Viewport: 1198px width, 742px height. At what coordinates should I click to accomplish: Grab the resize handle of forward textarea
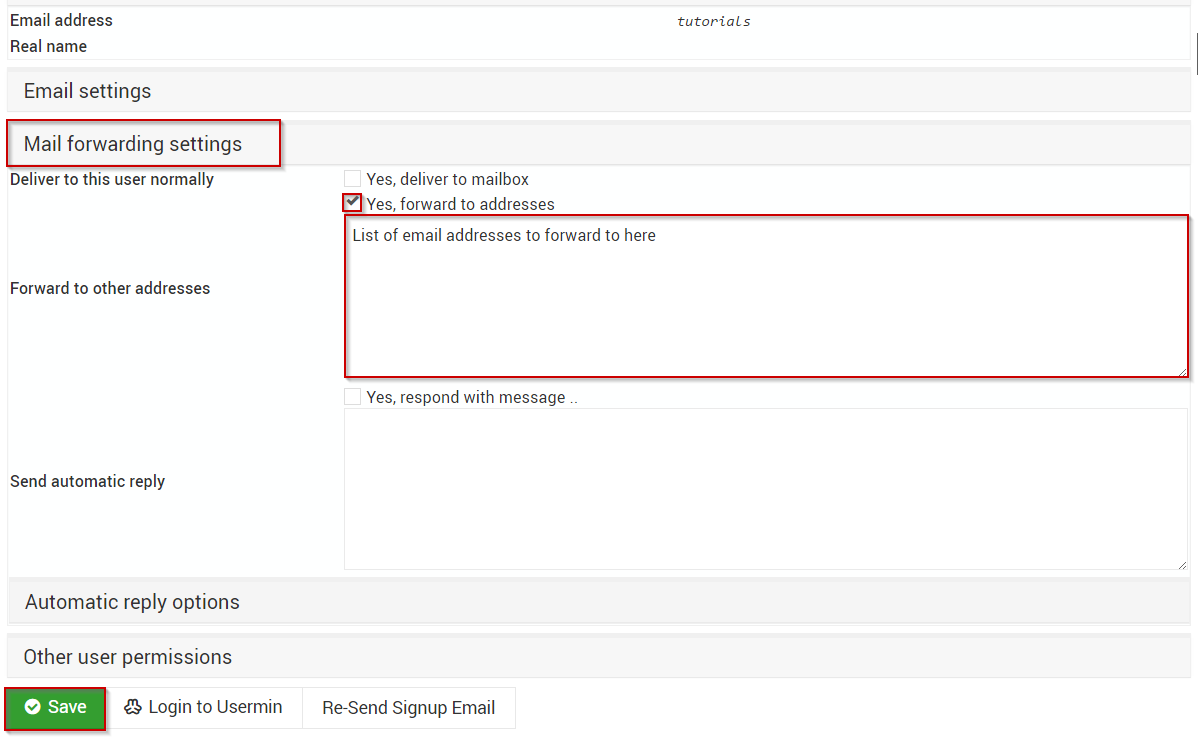(1182, 371)
